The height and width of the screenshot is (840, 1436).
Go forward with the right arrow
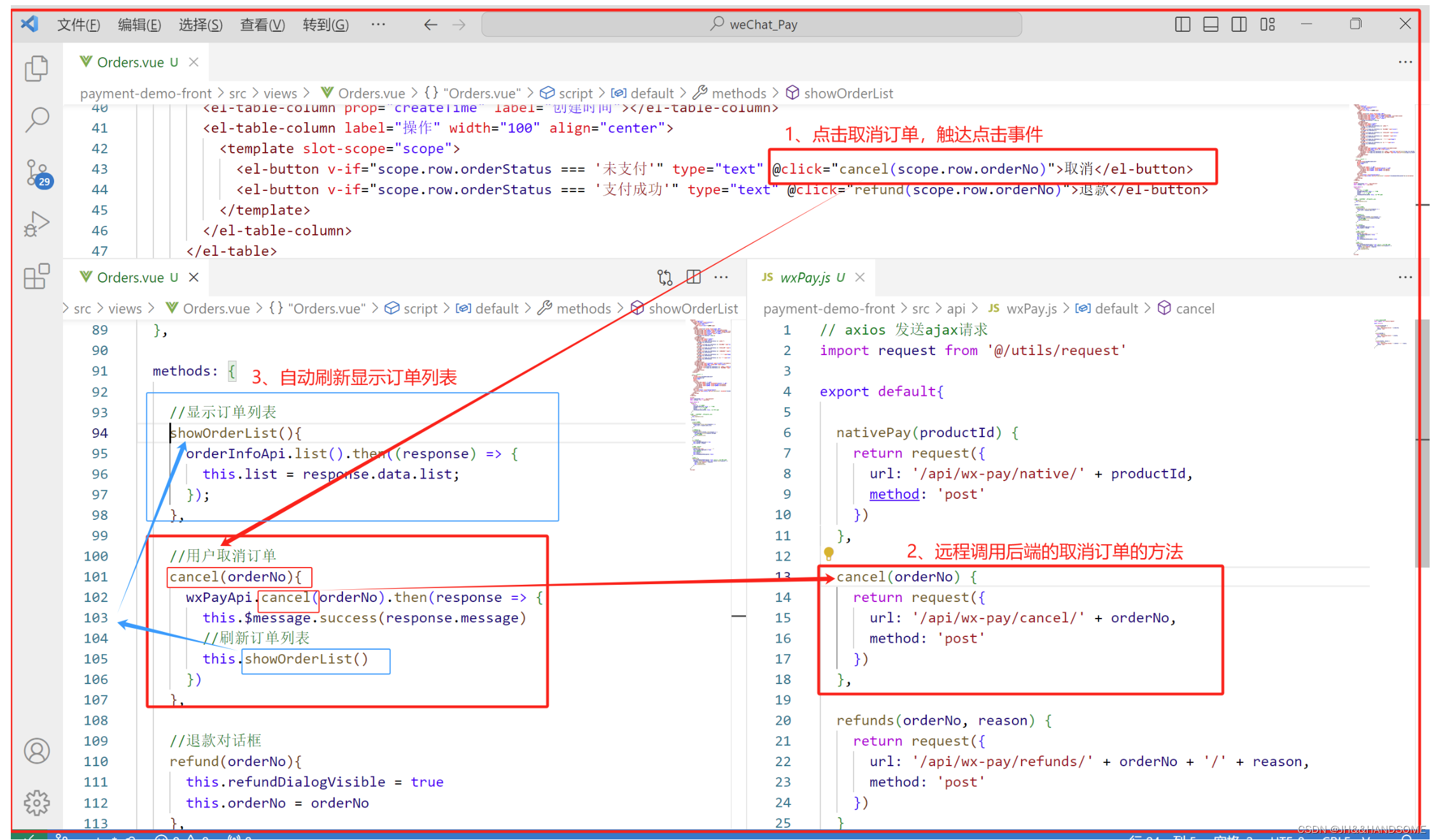(459, 24)
